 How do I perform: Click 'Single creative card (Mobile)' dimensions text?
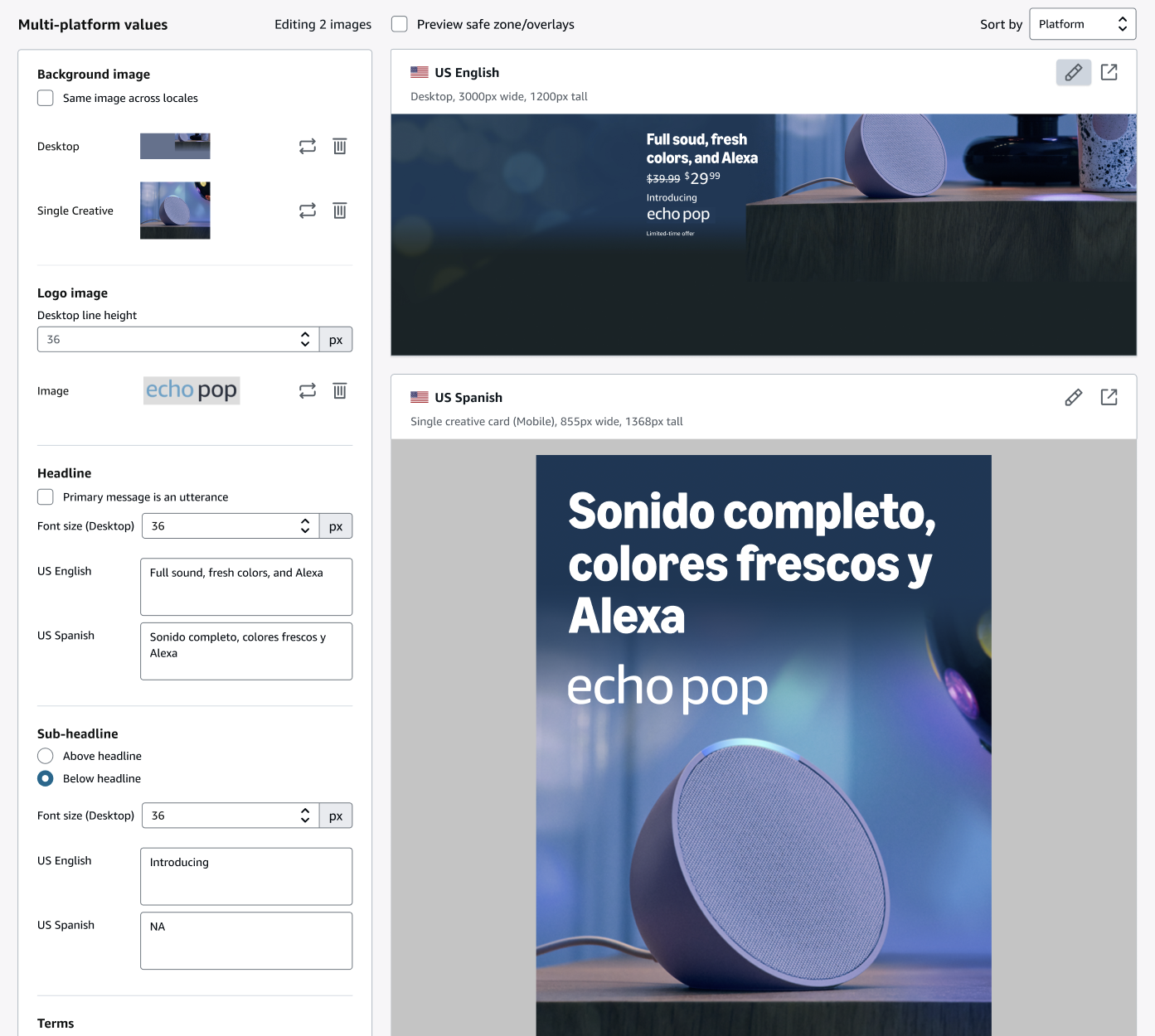[546, 421]
